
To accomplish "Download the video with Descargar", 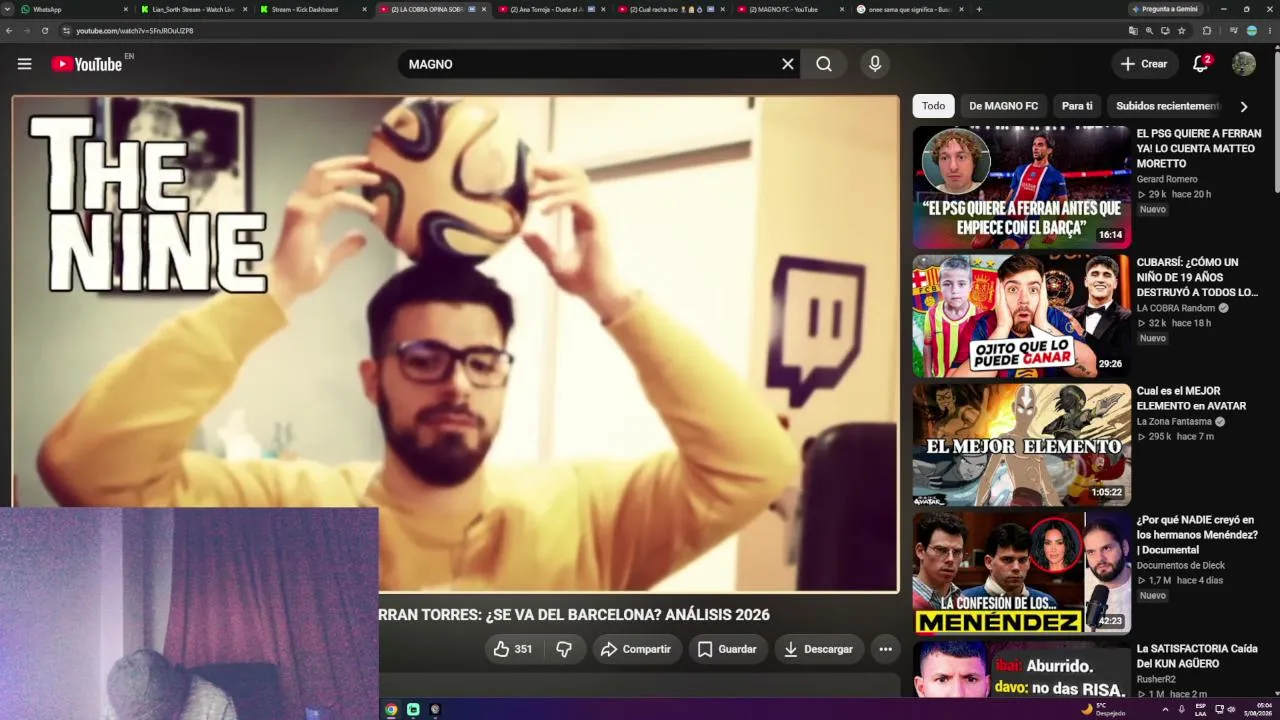I will pyautogui.click(x=818, y=649).
